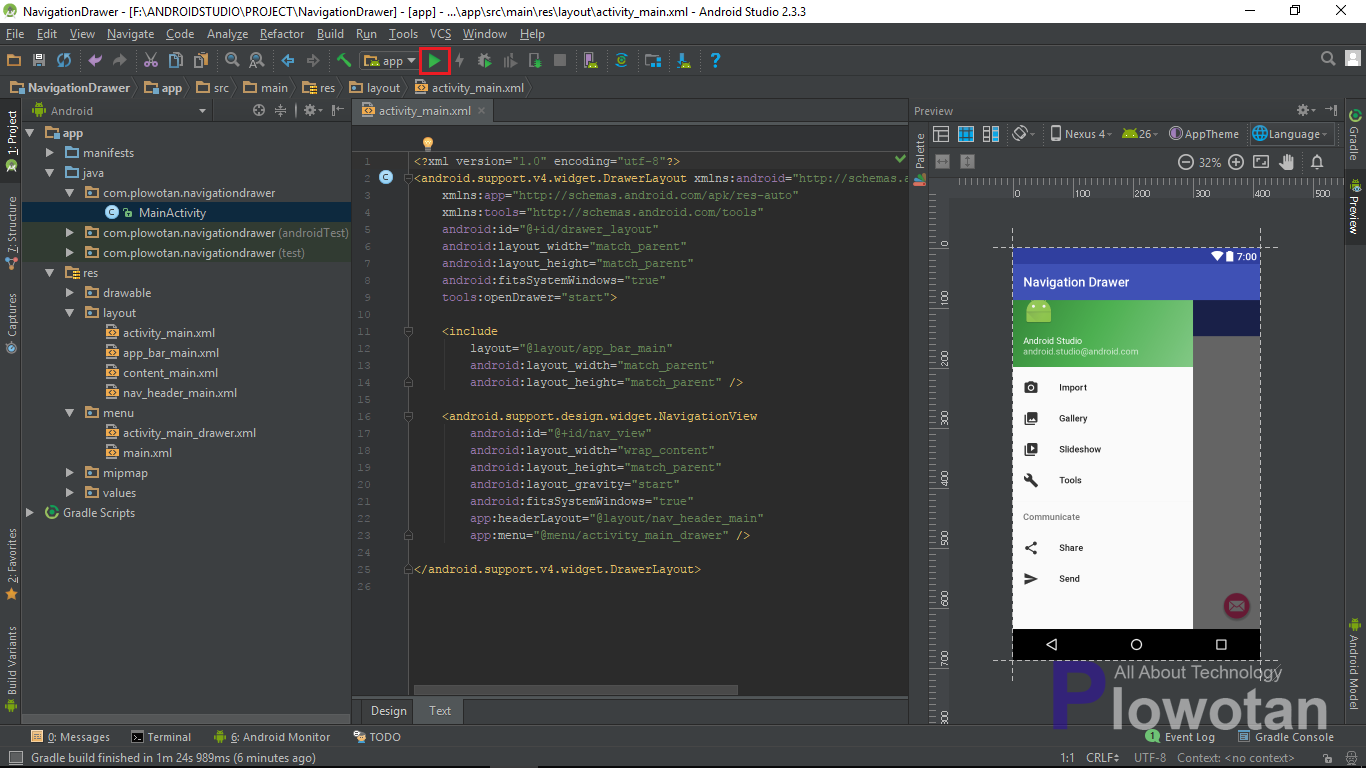1366x768 pixels.
Task: Expand the values folder
Action: click(x=69, y=492)
